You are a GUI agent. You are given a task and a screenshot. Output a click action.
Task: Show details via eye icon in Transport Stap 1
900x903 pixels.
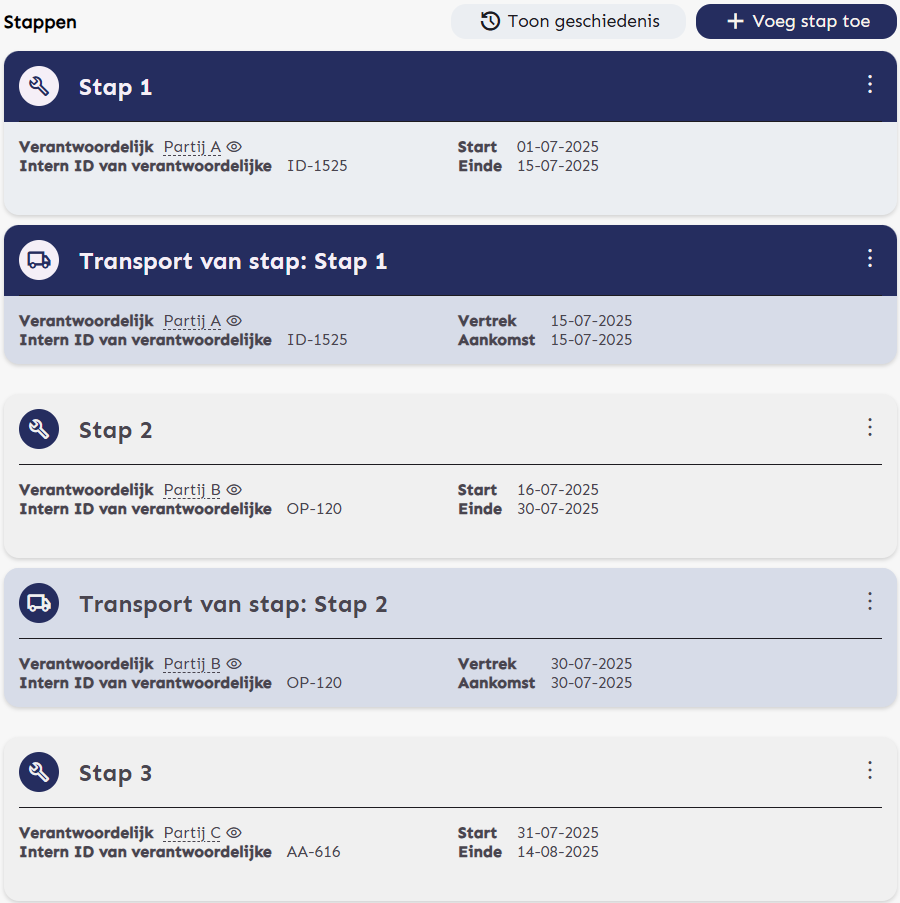tap(234, 321)
